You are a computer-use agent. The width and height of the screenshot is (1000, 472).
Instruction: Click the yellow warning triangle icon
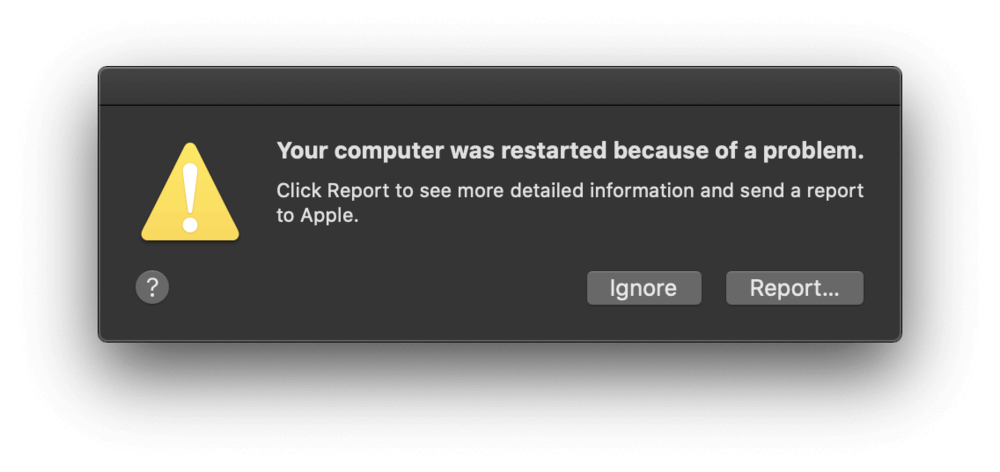190,192
